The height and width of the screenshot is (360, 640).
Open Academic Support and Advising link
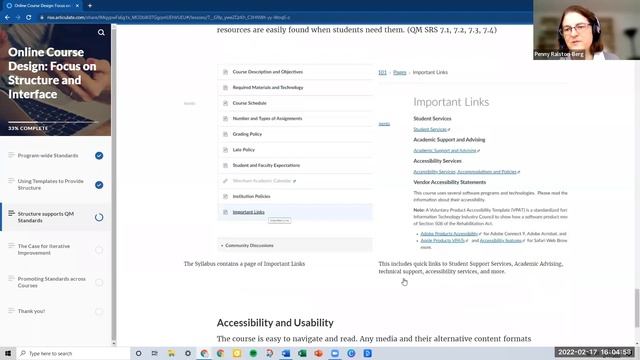[x=445, y=151]
